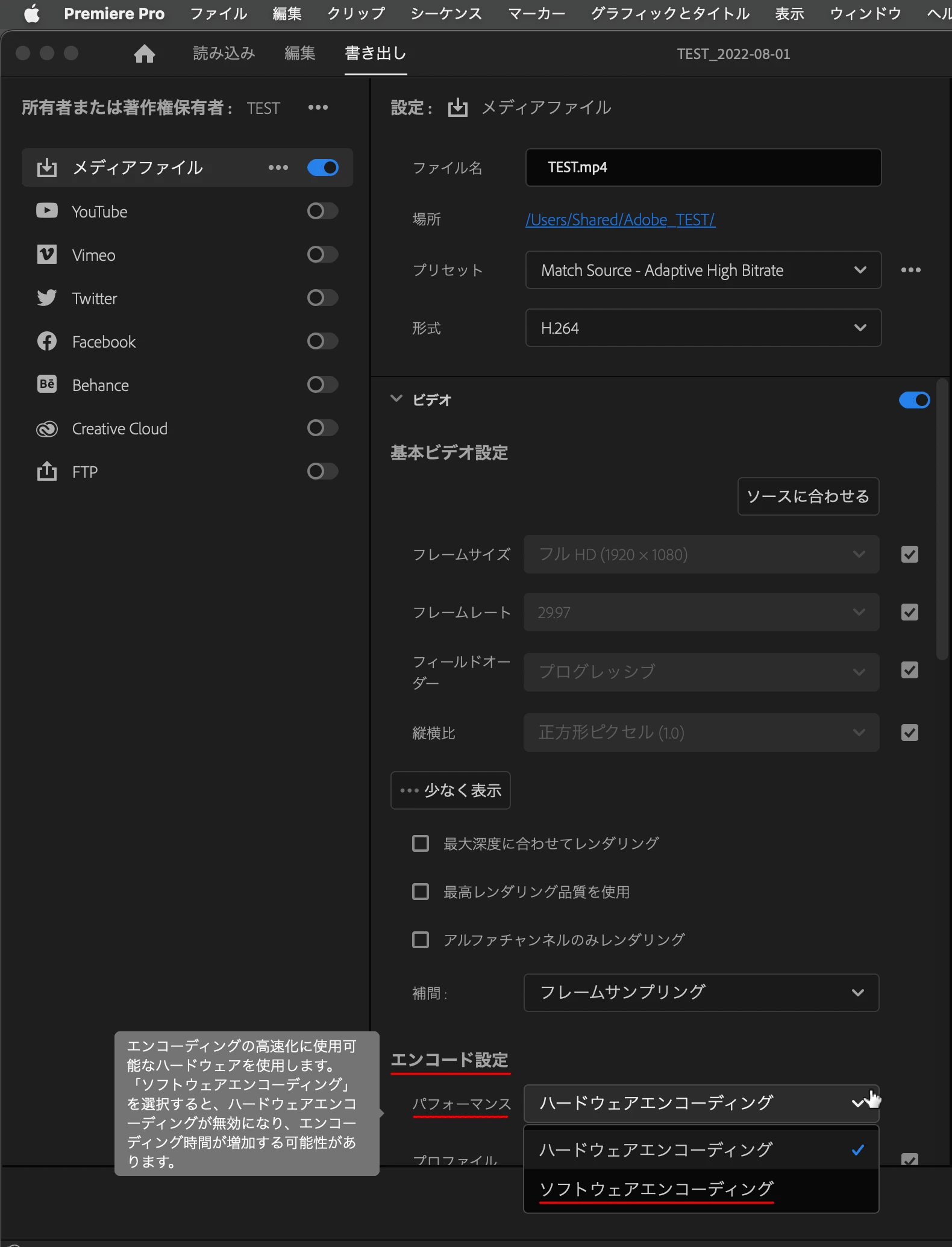Open the ウィンドウ menu

pyautogui.click(x=866, y=13)
